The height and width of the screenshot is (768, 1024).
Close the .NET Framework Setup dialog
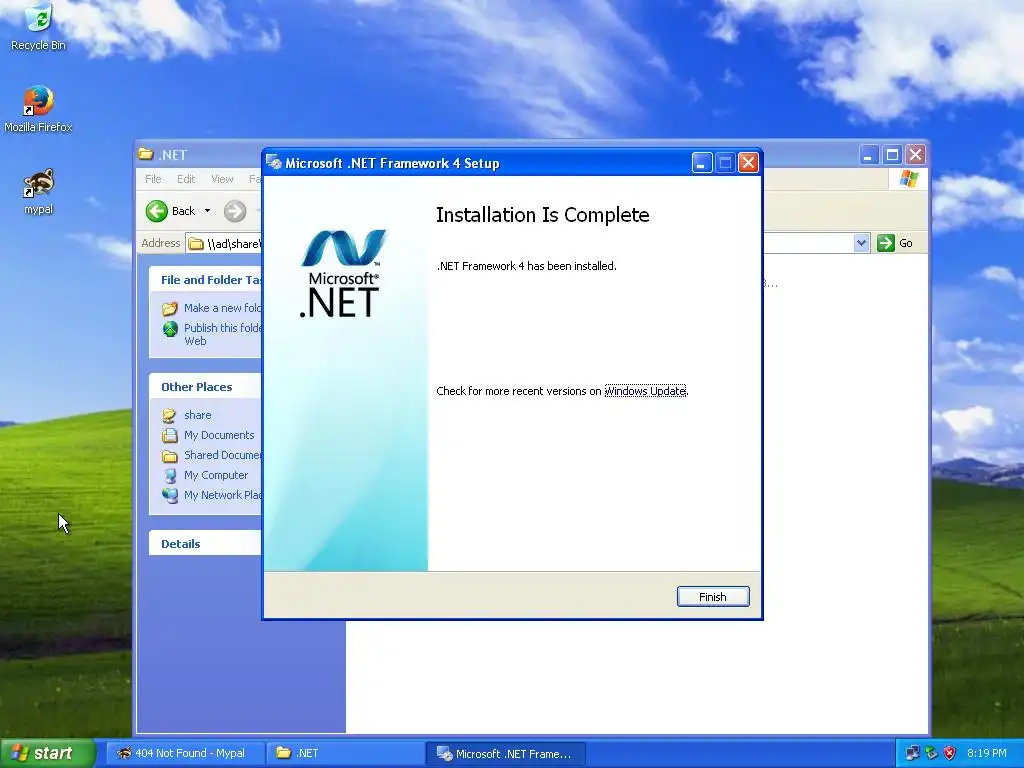pos(748,163)
